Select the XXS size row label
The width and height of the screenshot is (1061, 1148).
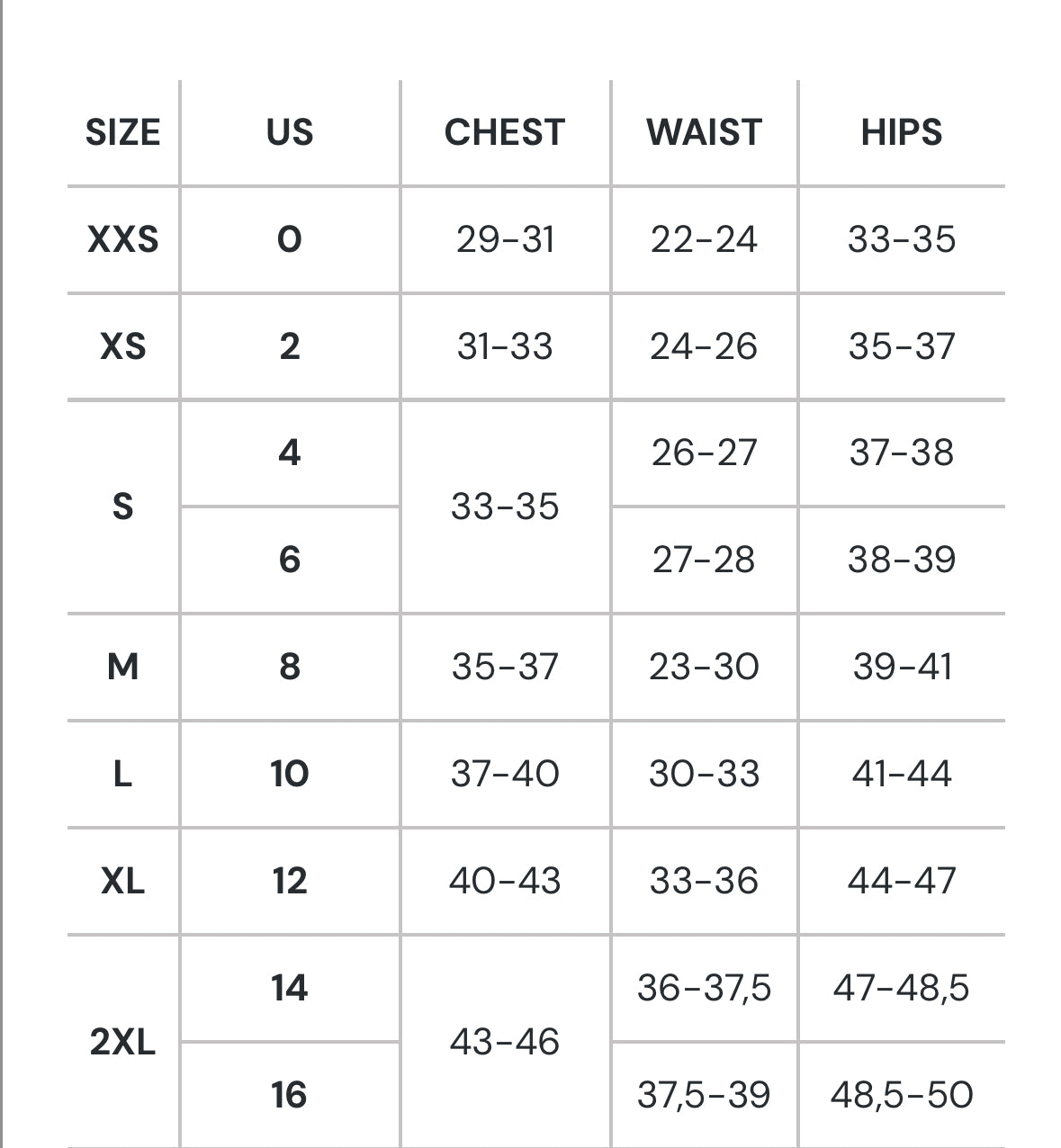tap(122, 239)
